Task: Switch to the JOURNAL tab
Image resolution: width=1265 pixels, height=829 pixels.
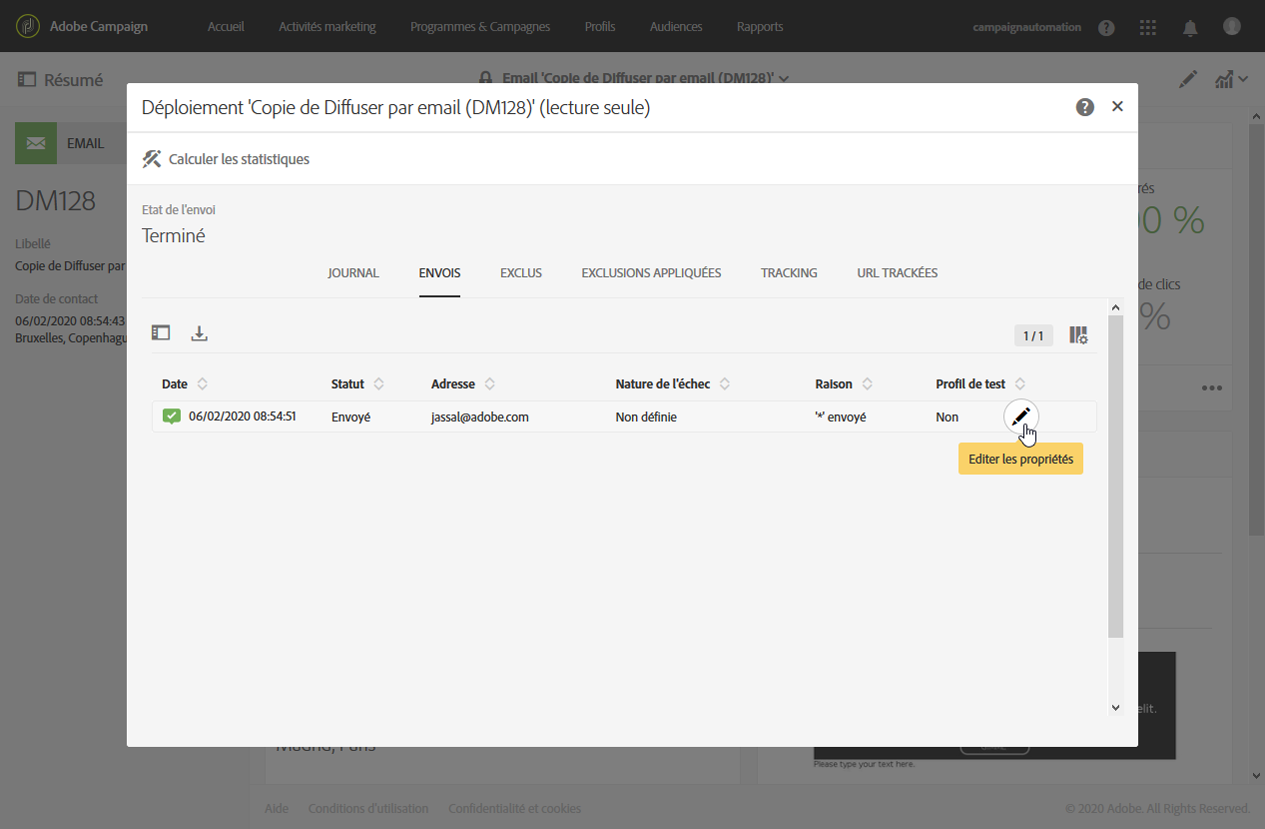Action: click(353, 273)
